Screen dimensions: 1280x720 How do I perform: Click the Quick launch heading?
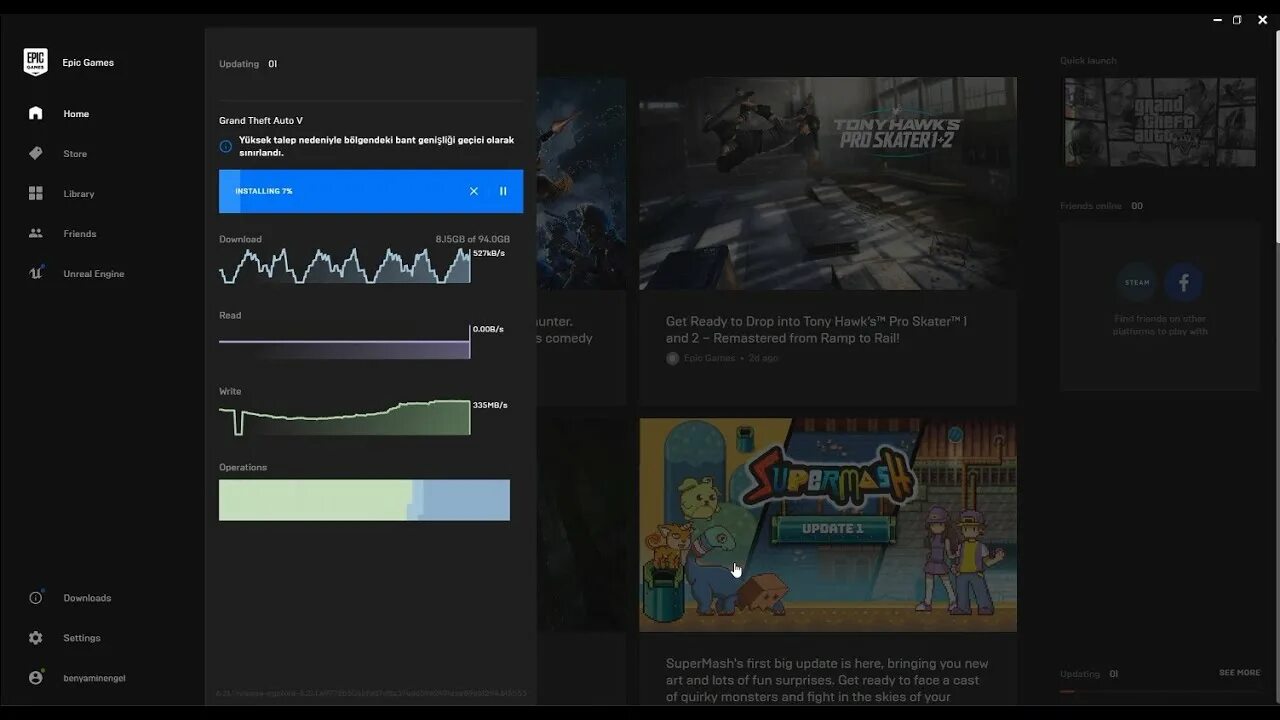tap(1088, 61)
